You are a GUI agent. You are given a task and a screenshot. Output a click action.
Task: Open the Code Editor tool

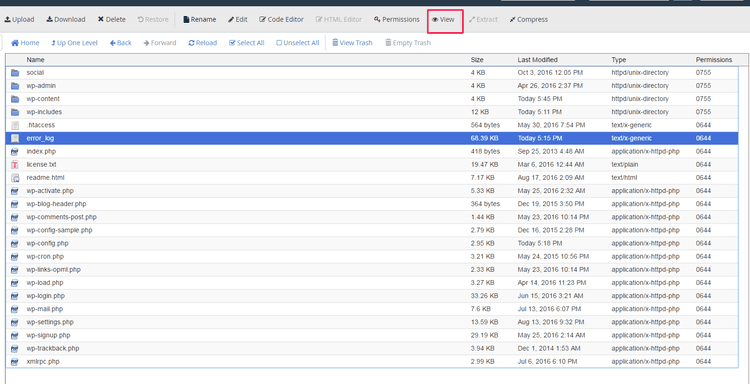[x=281, y=20]
